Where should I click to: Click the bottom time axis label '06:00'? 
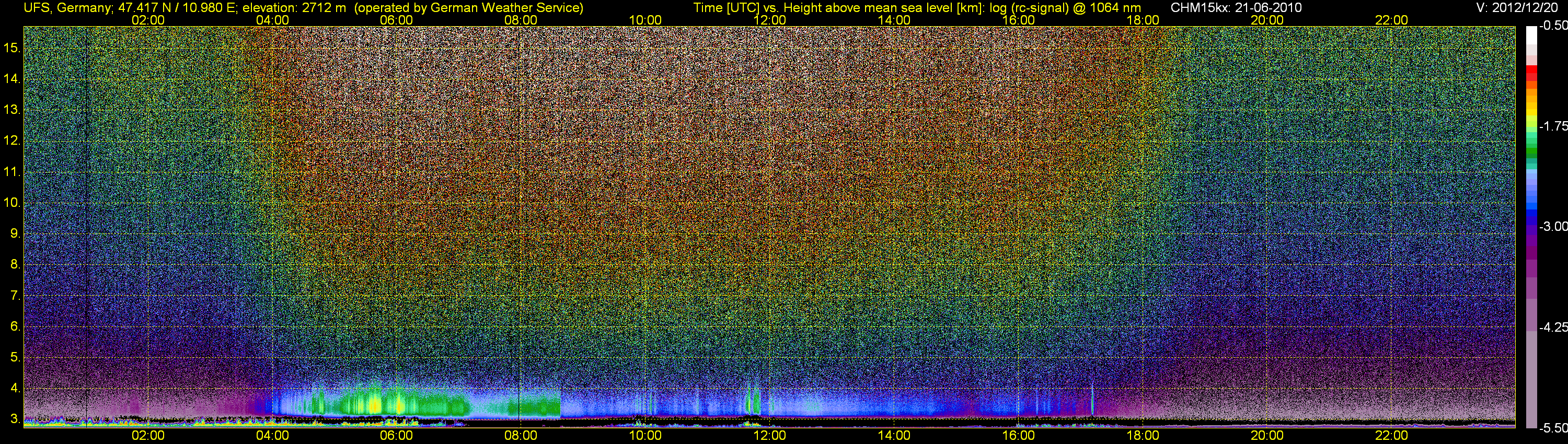396,436
